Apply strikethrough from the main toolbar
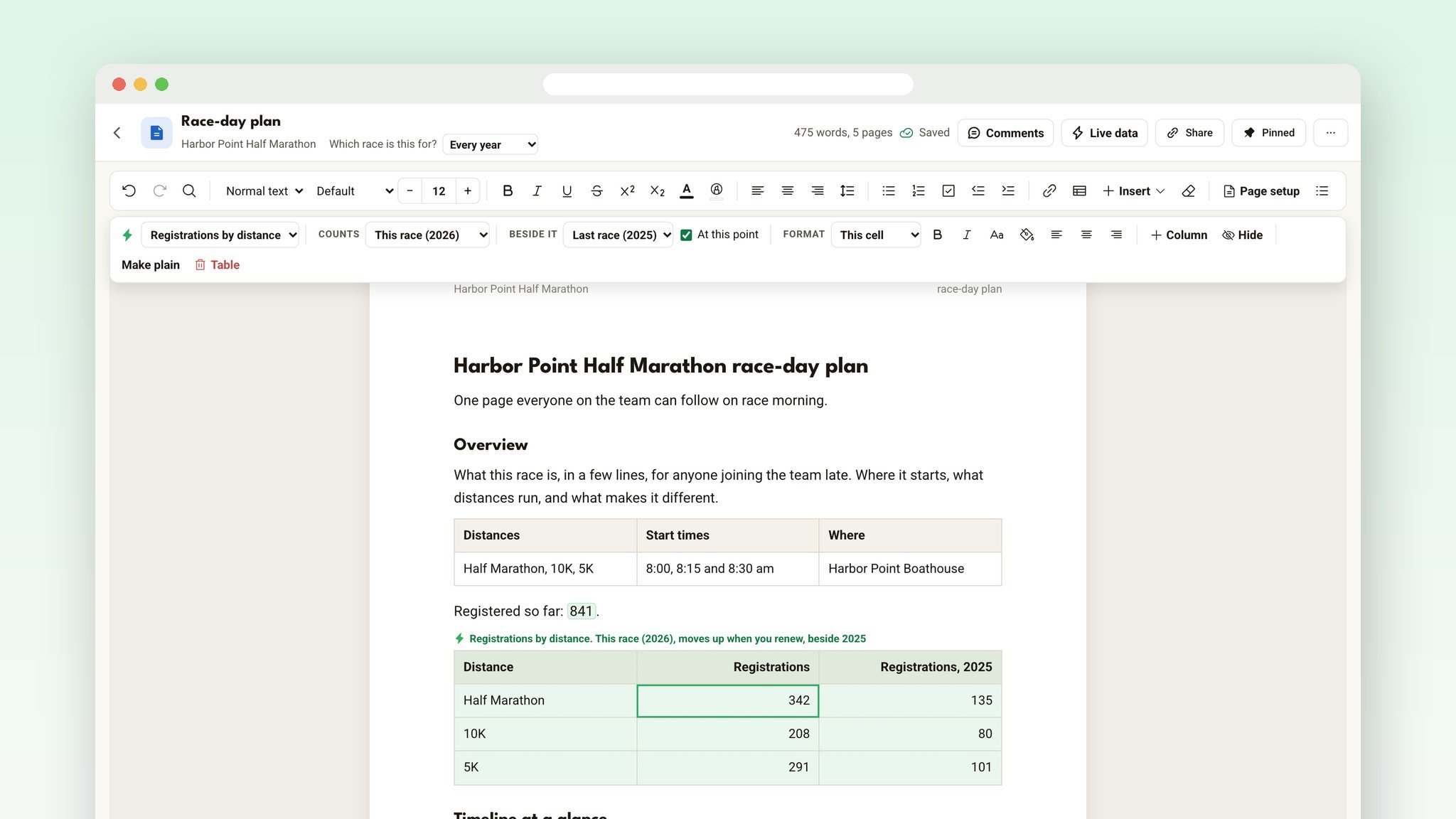Viewport: 1456px width, 819px height. [x=596, y=191]
